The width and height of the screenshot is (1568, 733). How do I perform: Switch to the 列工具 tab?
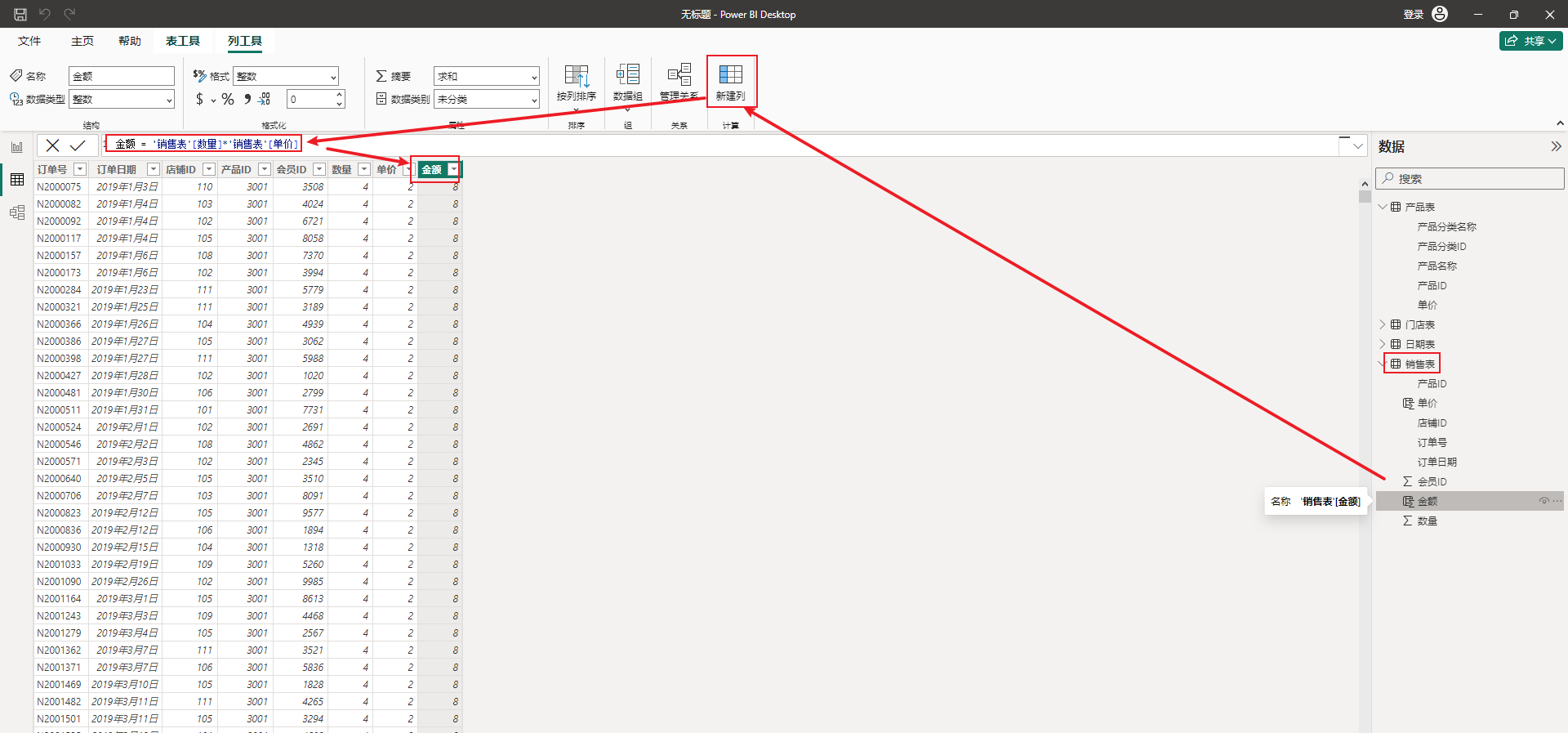[245, 41]
